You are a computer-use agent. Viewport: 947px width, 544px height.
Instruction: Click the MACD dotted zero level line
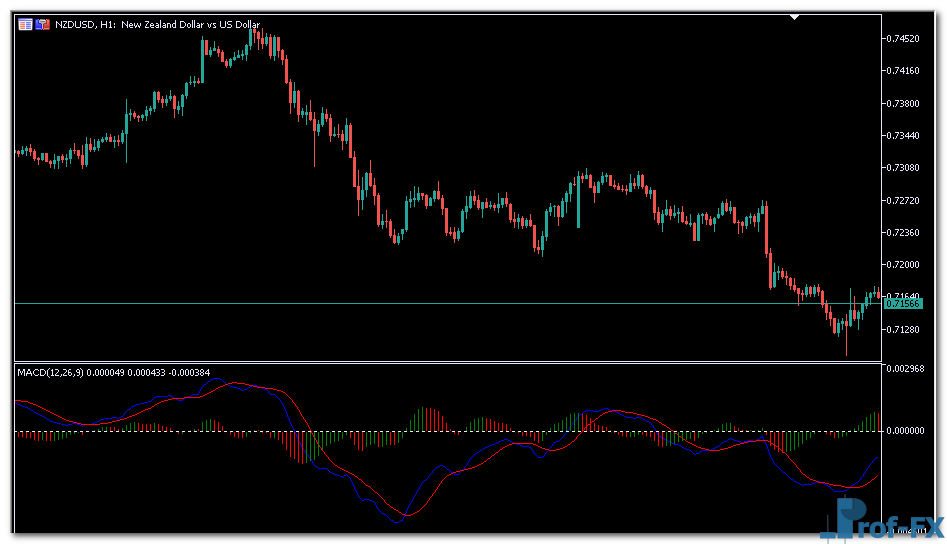pos(500,432)
